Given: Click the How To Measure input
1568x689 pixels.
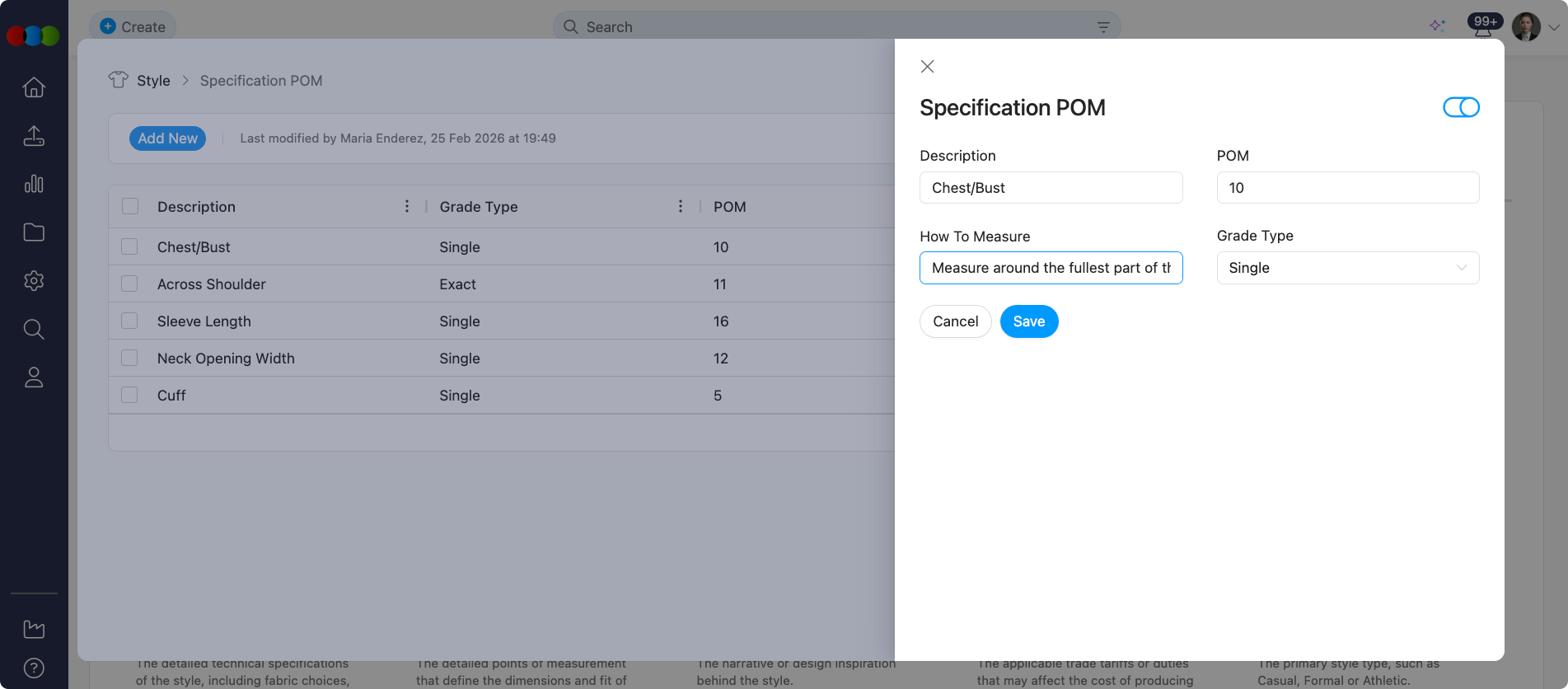Looking at the screenshot, I should click(1051, 268).
